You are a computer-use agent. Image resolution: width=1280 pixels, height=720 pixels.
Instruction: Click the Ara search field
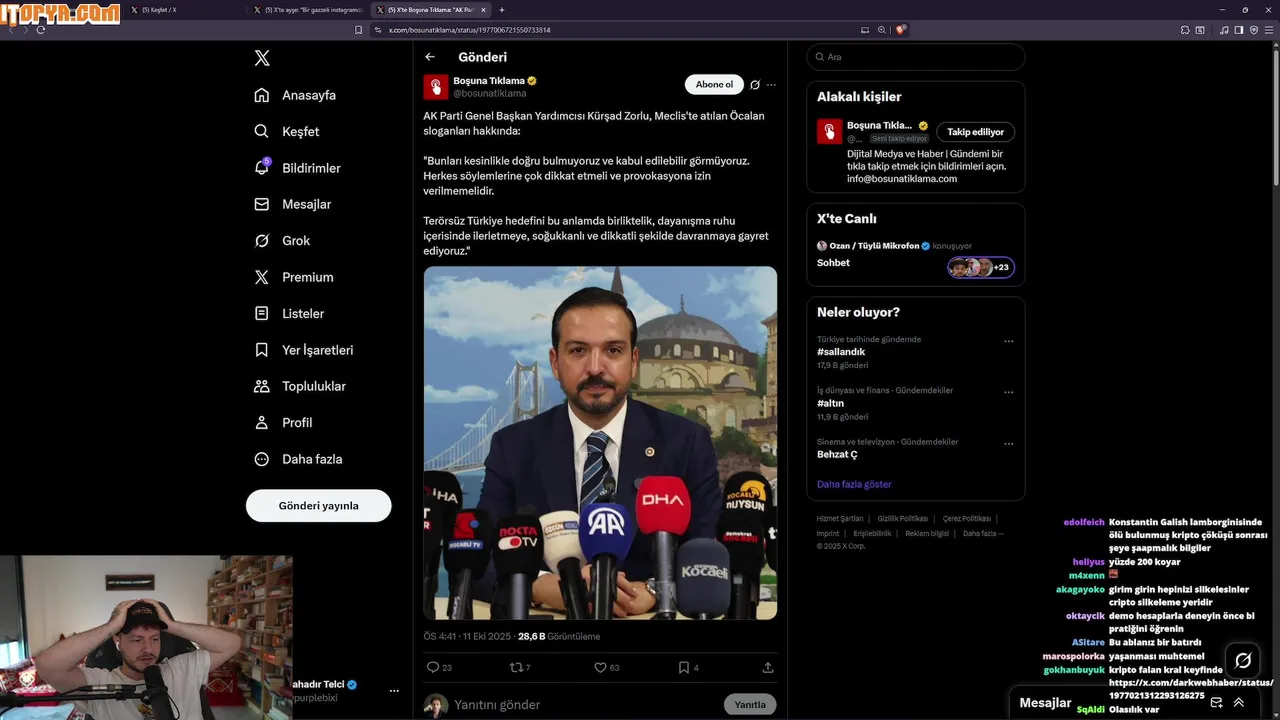tap(915, 57)
